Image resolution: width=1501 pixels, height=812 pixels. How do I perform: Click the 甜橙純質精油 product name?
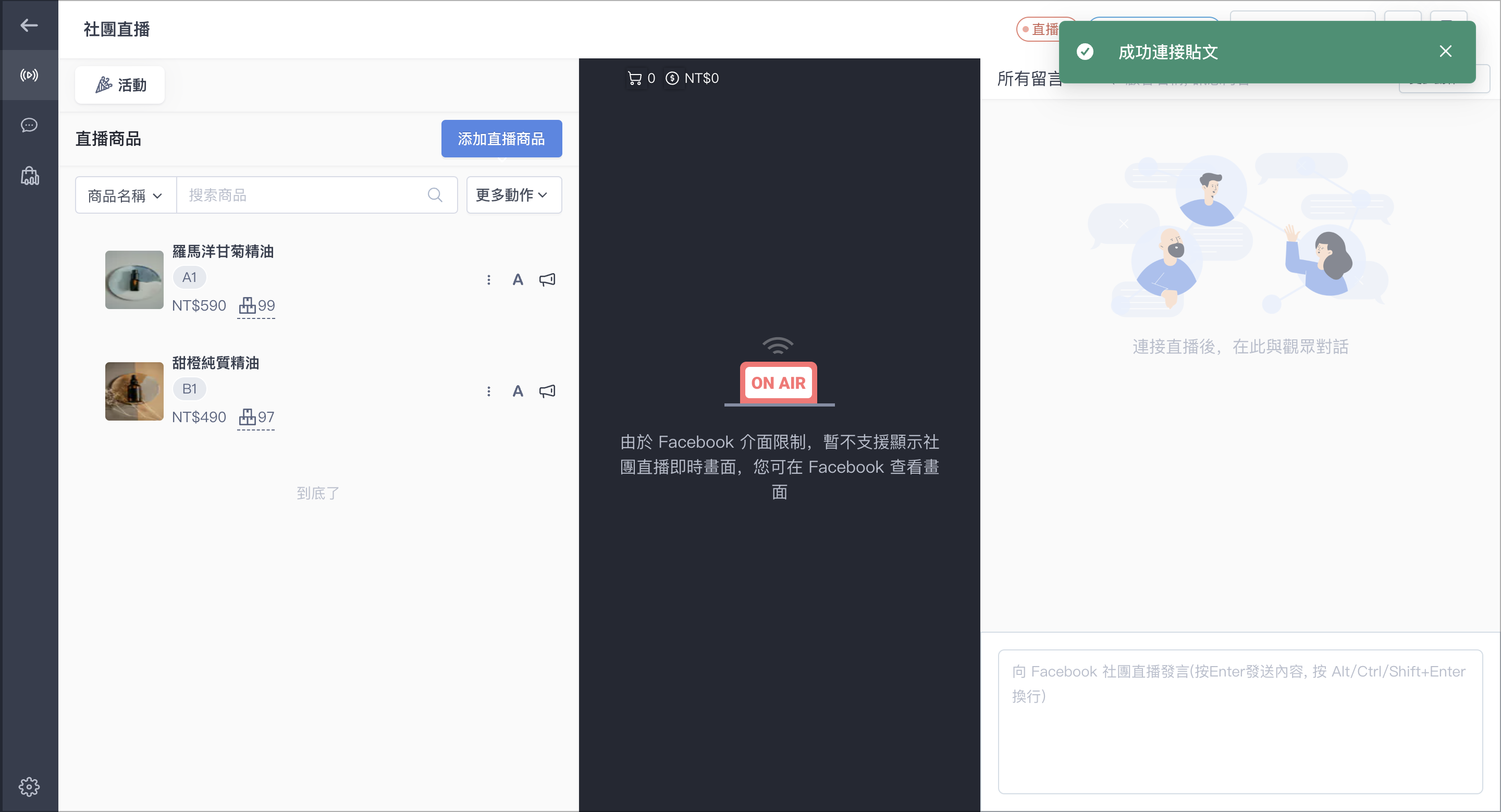pyautogui.click(x=216, y=363)
